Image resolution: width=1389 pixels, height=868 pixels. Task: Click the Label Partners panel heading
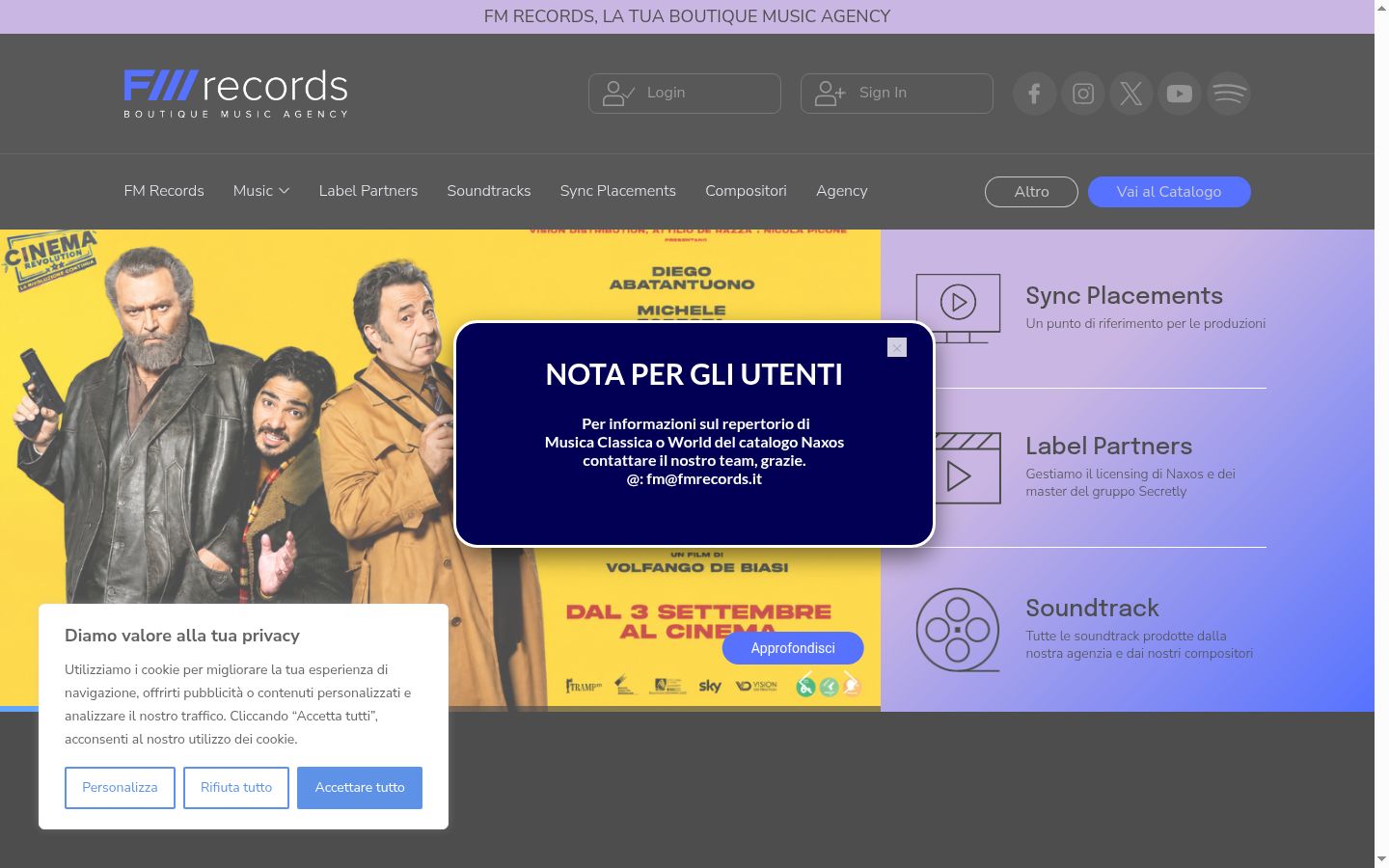coord(1108,447)
